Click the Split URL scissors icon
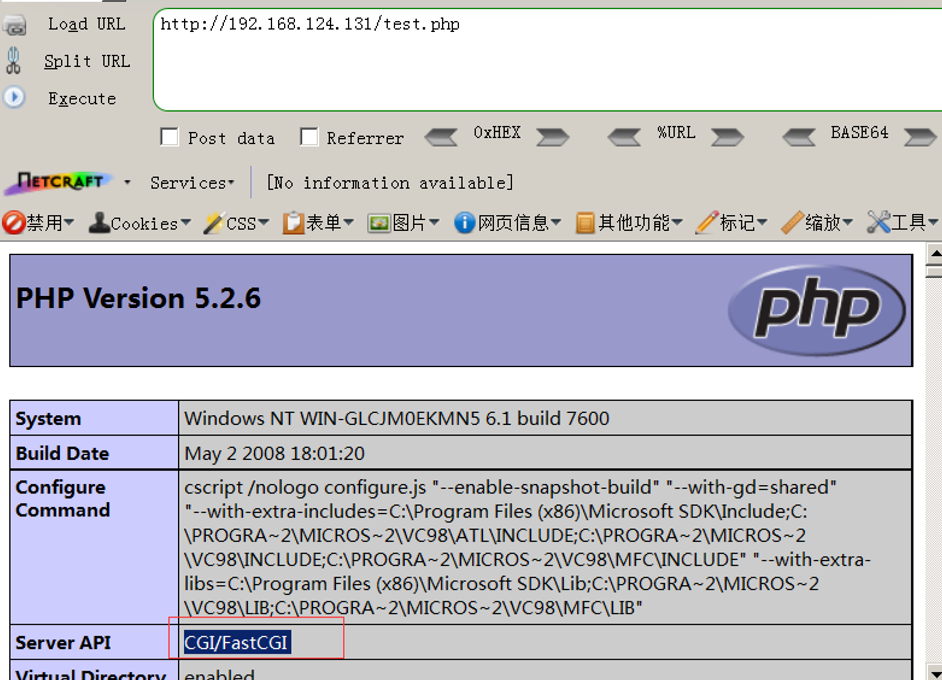 coord(13,61)
